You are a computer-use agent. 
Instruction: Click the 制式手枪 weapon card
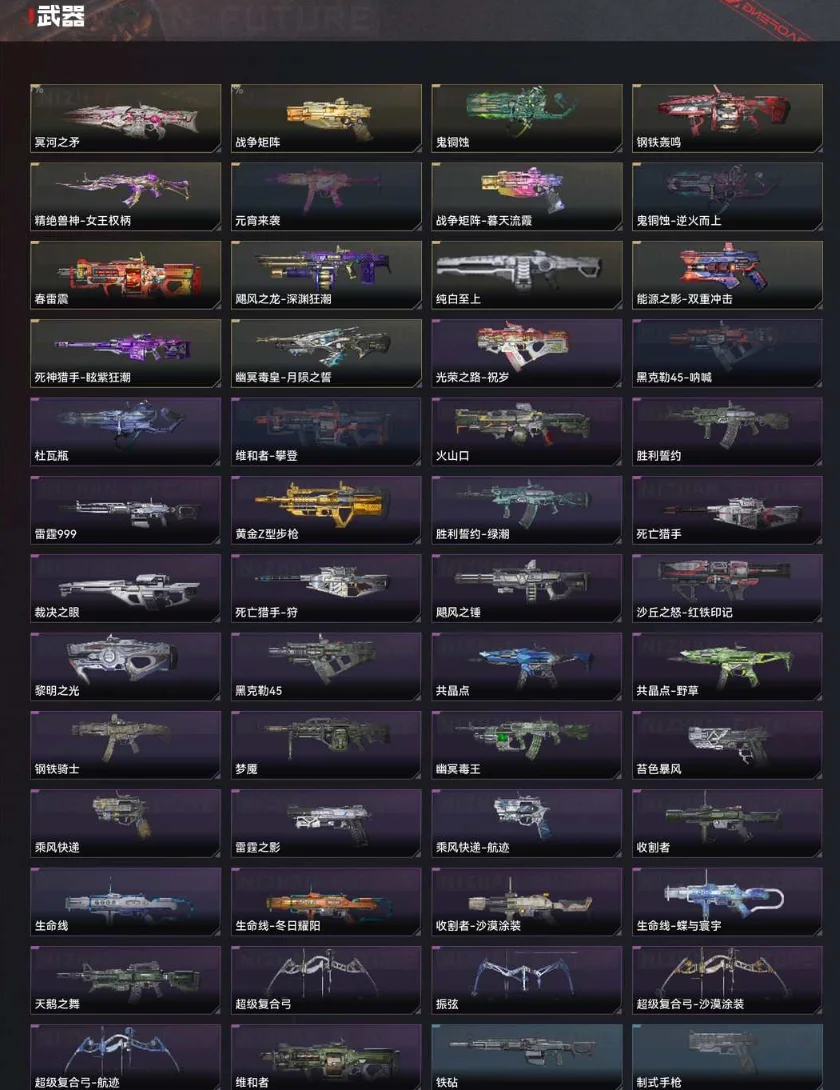point(727,1057)
